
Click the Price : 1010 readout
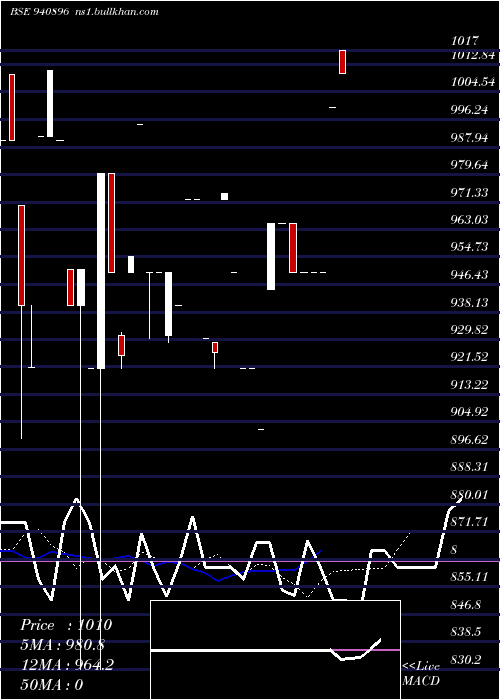pos(66,625)
